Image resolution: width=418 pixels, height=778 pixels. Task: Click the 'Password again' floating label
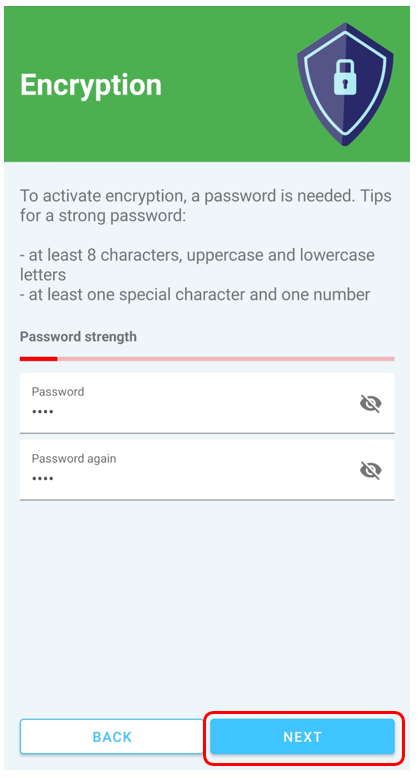pyautogui.click(x=74, y=458)
